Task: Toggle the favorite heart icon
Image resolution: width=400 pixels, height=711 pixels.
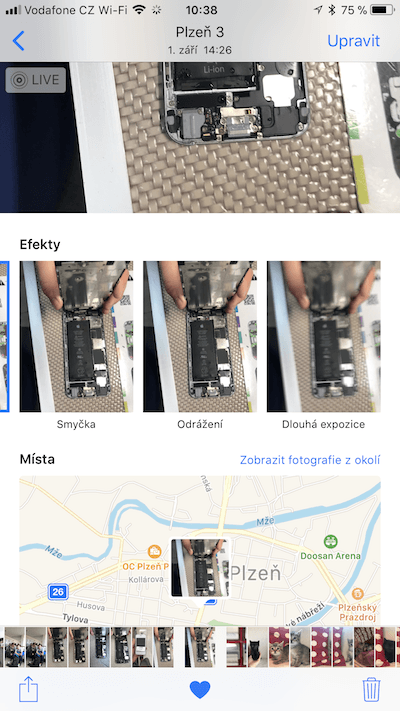Action: coord(200,690)
